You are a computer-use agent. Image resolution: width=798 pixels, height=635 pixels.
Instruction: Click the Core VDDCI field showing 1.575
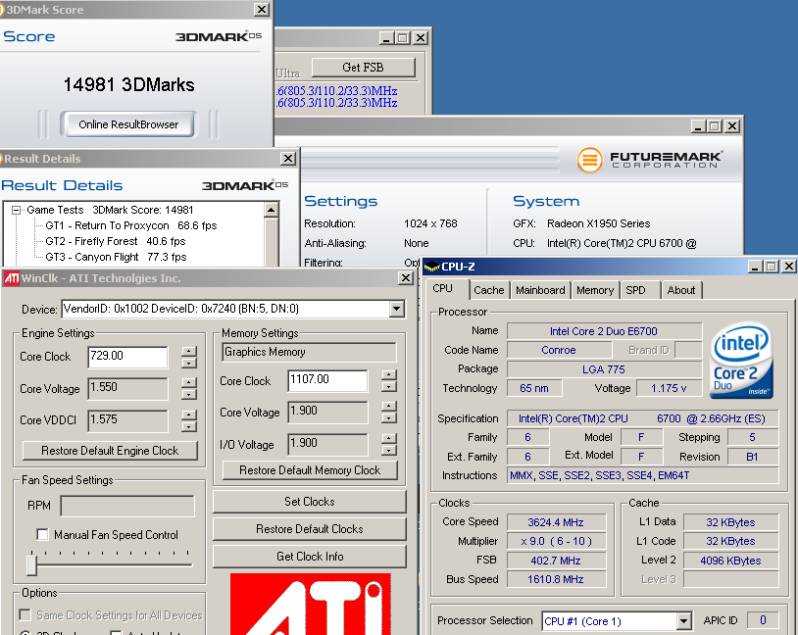[128, 420]
